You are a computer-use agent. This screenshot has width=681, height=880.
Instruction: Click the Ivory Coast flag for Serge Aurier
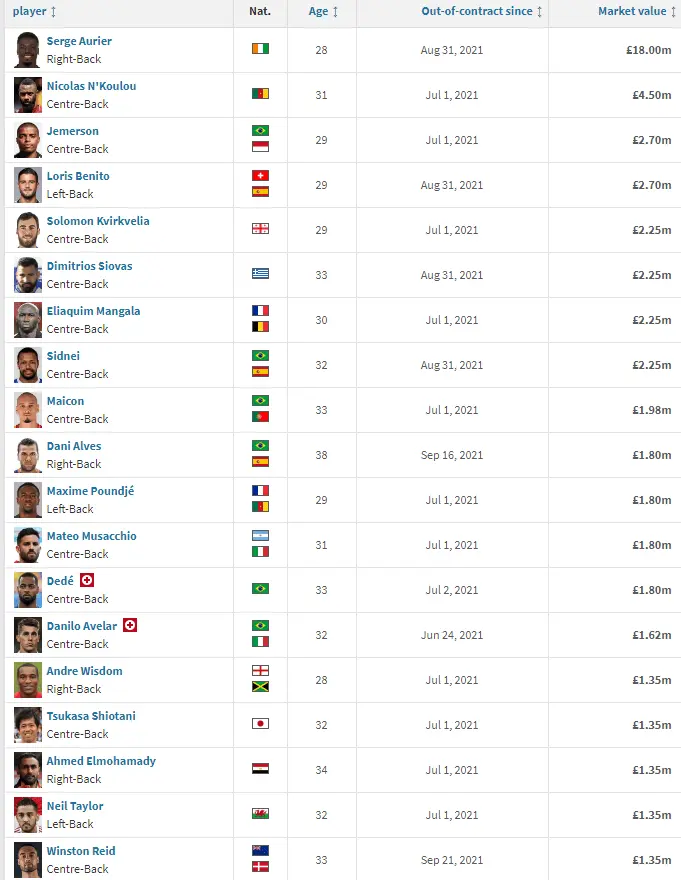click(x=260, y=50)
